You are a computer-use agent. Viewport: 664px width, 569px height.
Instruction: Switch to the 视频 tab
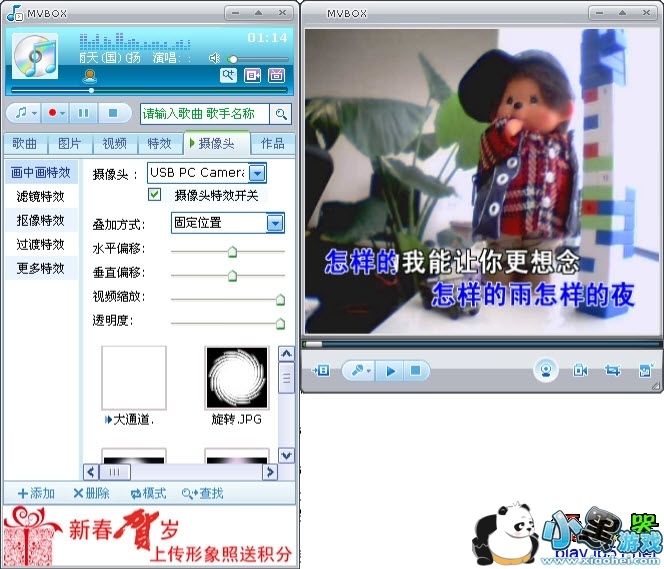click(x=115, y=144)
